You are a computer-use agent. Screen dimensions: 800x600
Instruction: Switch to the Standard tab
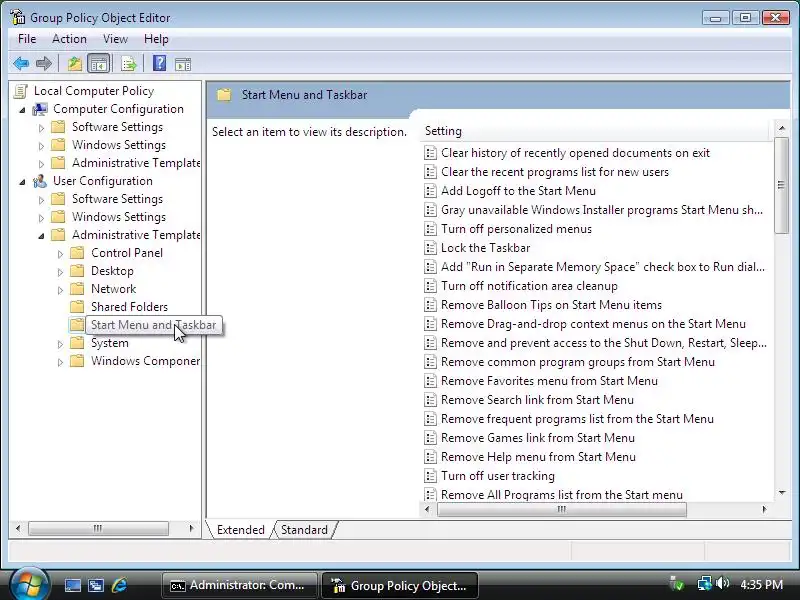pos(304,530)
